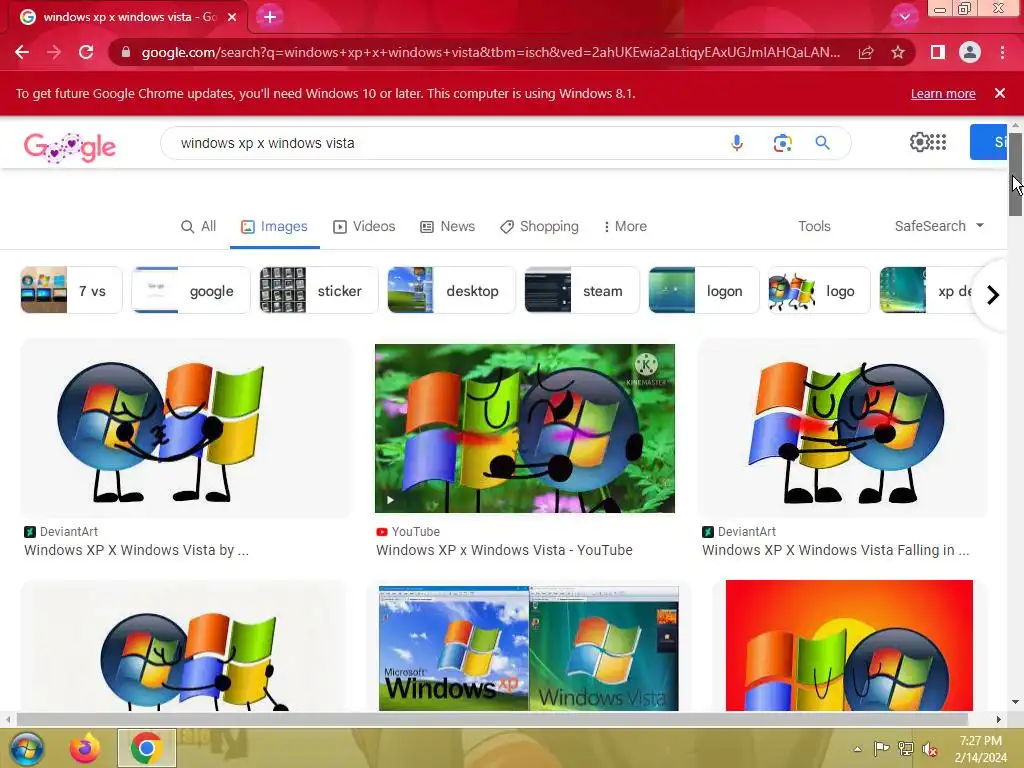This screenshot has width=1024, height=768.
Task: Open red-orange background XP Vista image
Action: coord(849,645)
